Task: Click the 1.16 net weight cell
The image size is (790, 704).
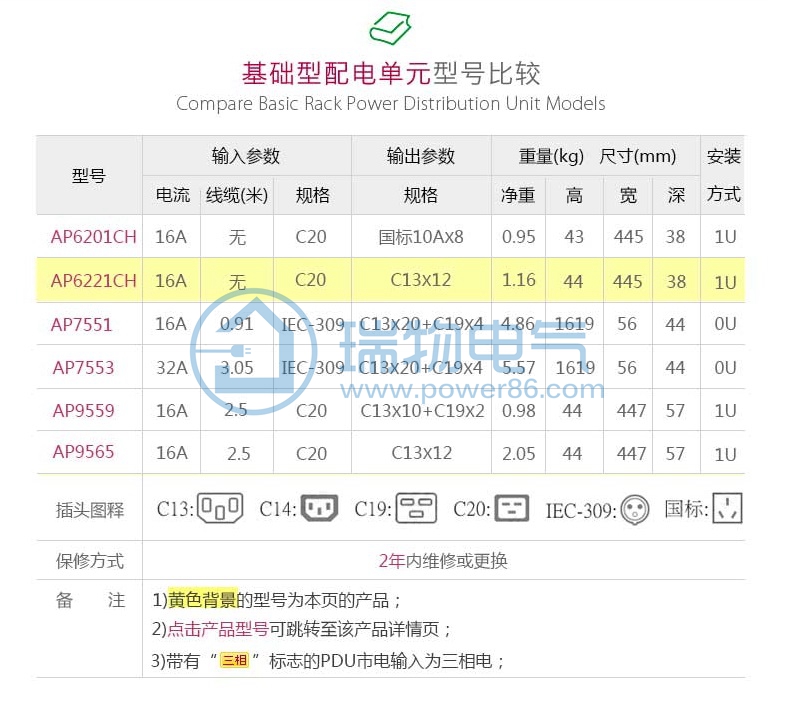Action: 518,280
